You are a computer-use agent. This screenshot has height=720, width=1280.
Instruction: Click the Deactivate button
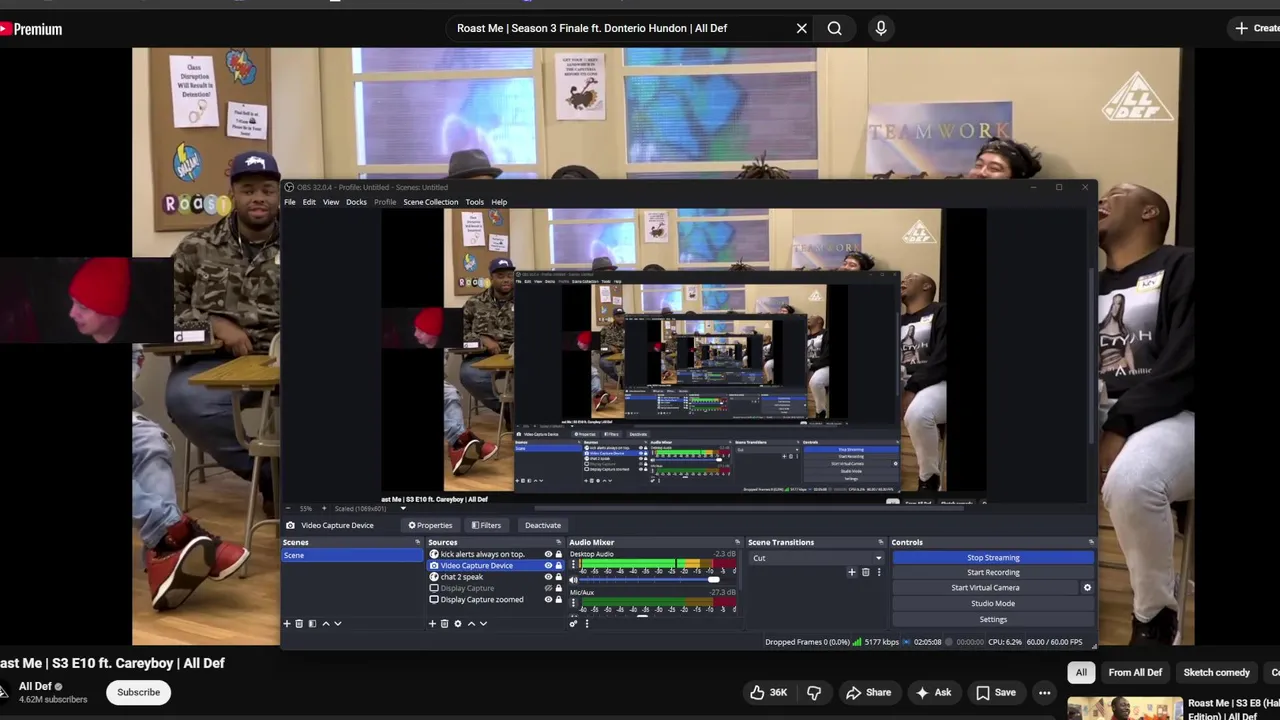[543, 525]
